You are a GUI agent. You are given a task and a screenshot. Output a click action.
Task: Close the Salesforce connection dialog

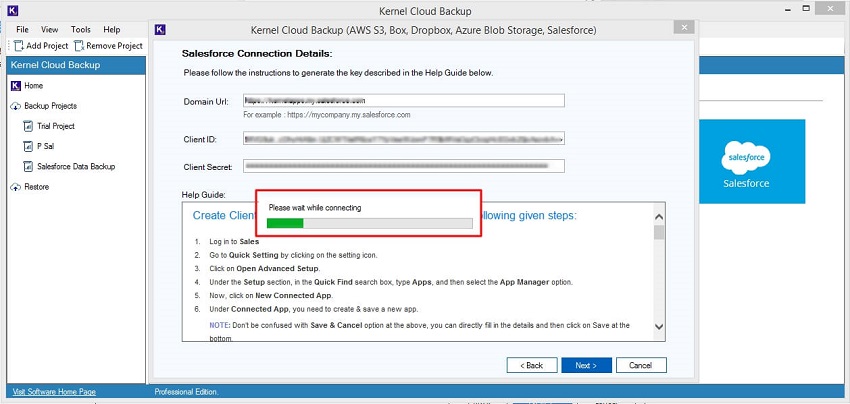pos(684,28)
